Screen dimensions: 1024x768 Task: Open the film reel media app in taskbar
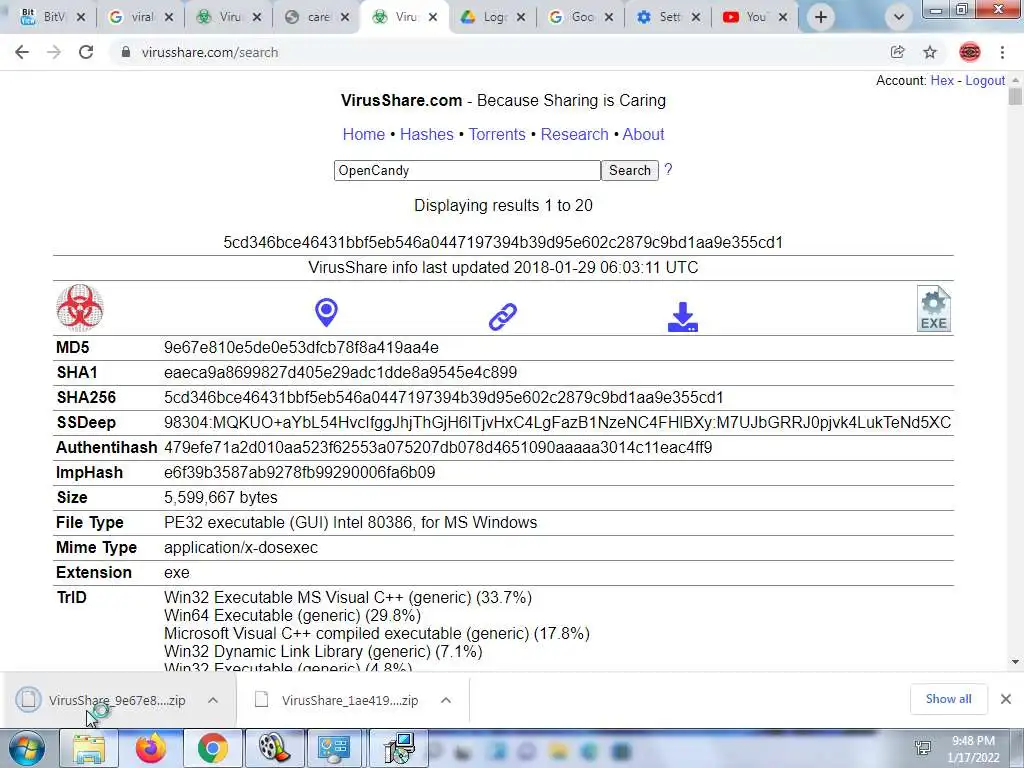275,748
